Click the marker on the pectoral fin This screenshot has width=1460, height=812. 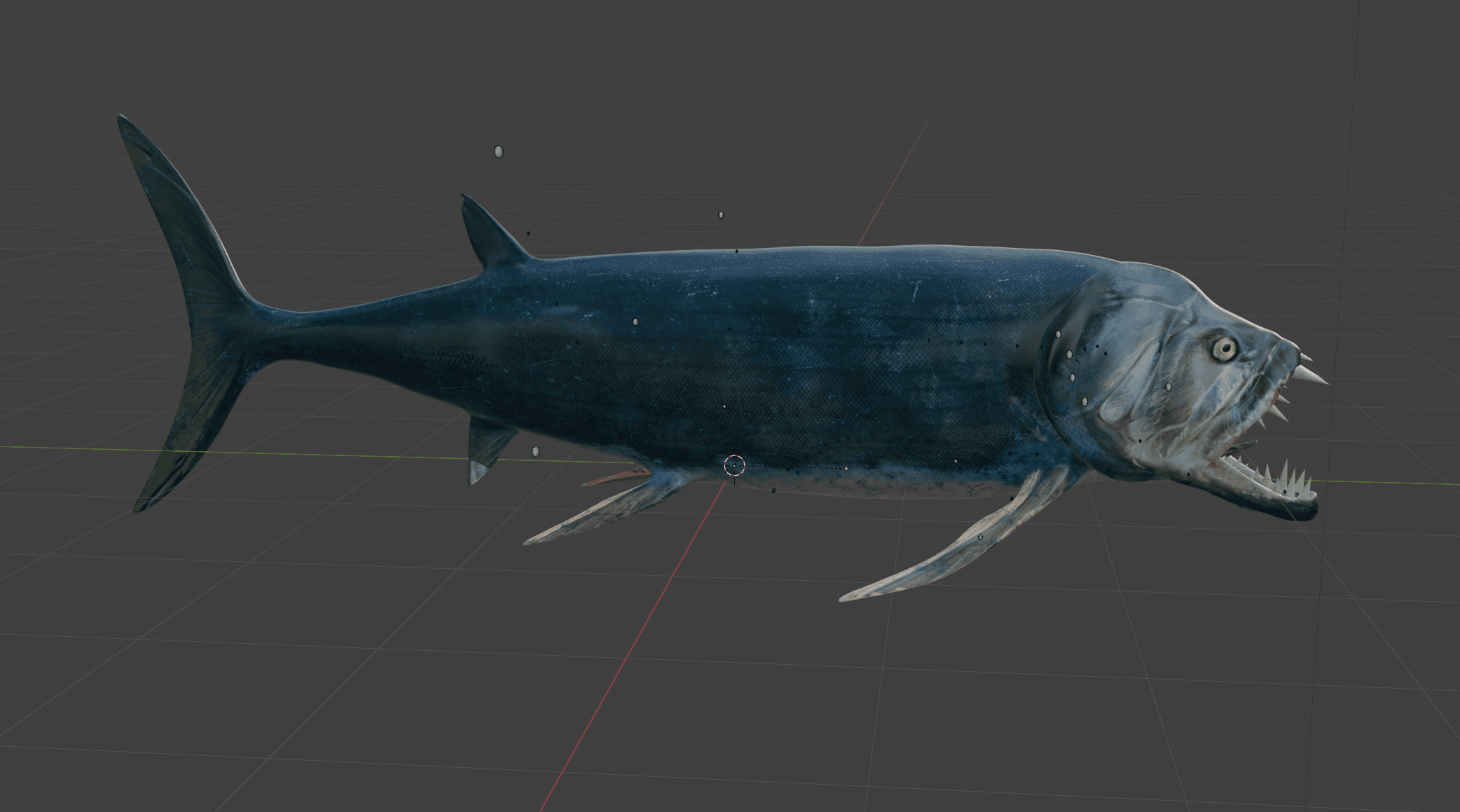980,537
